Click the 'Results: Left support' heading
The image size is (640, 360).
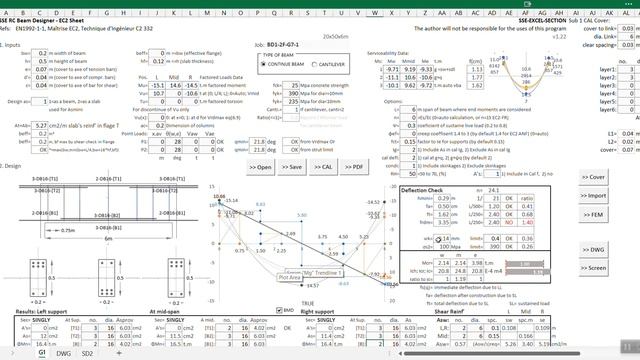pos(41,311)
